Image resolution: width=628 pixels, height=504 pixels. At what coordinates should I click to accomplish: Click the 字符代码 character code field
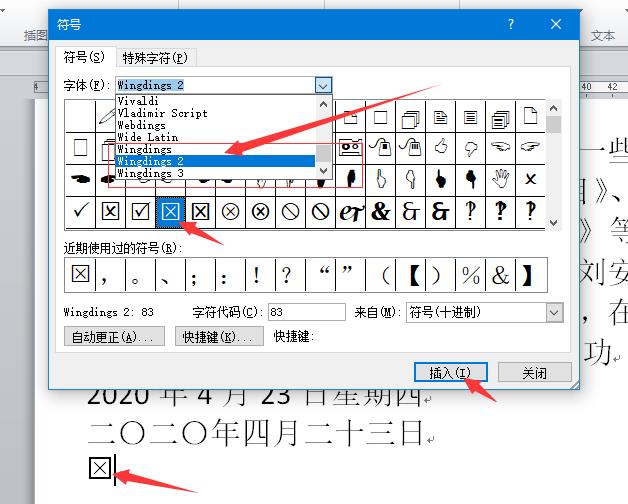(305, 313)
